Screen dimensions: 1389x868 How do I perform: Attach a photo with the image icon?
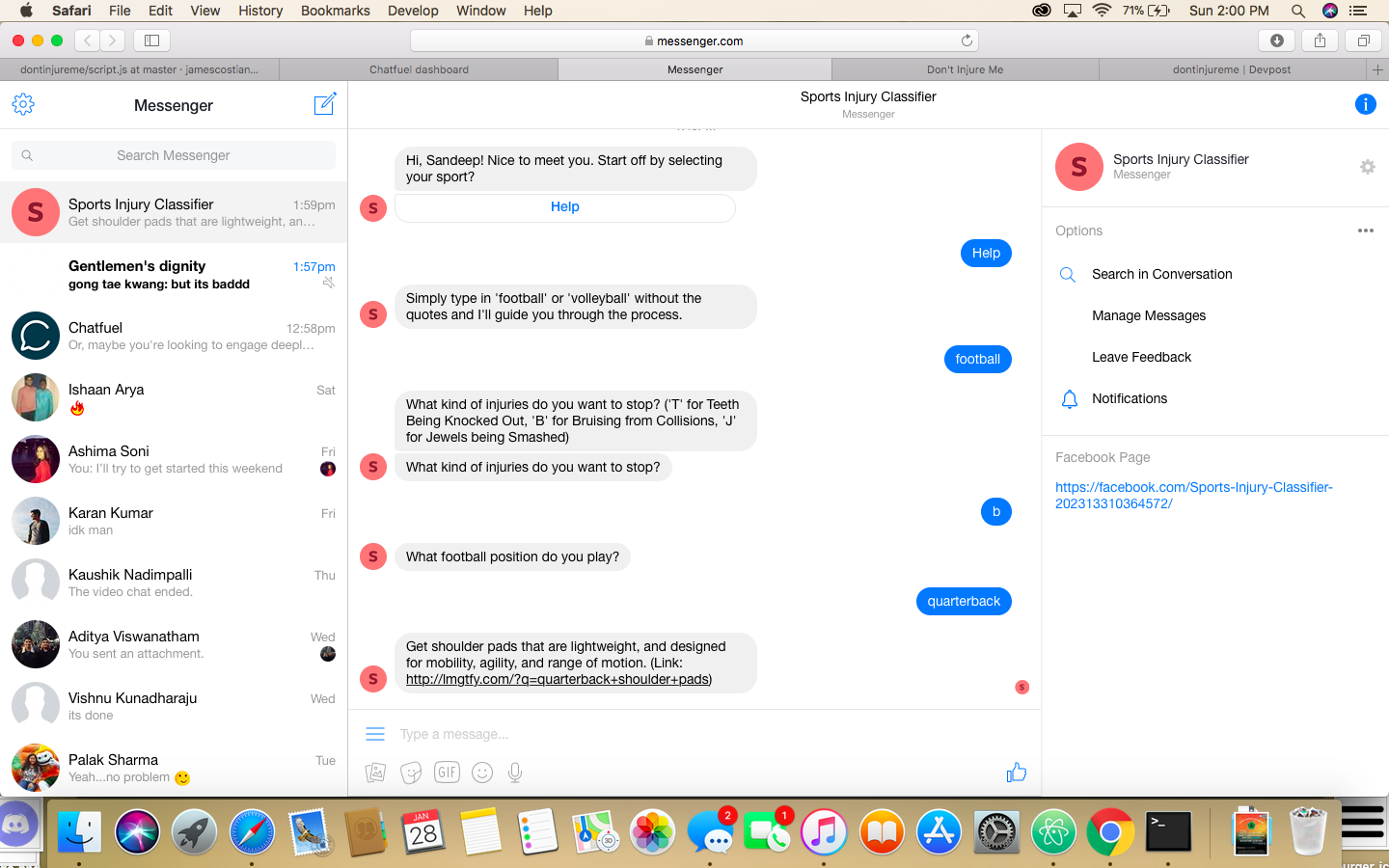click(x=375, y=773)
